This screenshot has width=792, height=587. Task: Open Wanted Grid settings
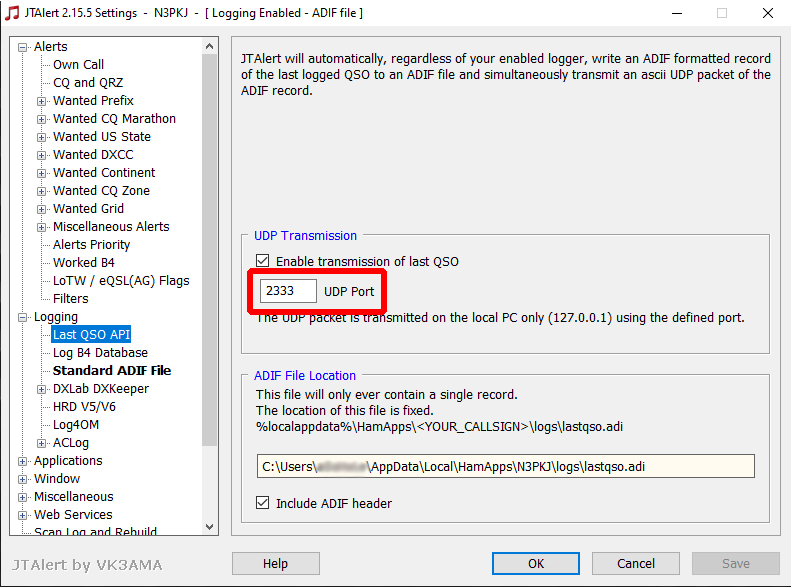tap(88, 209)
